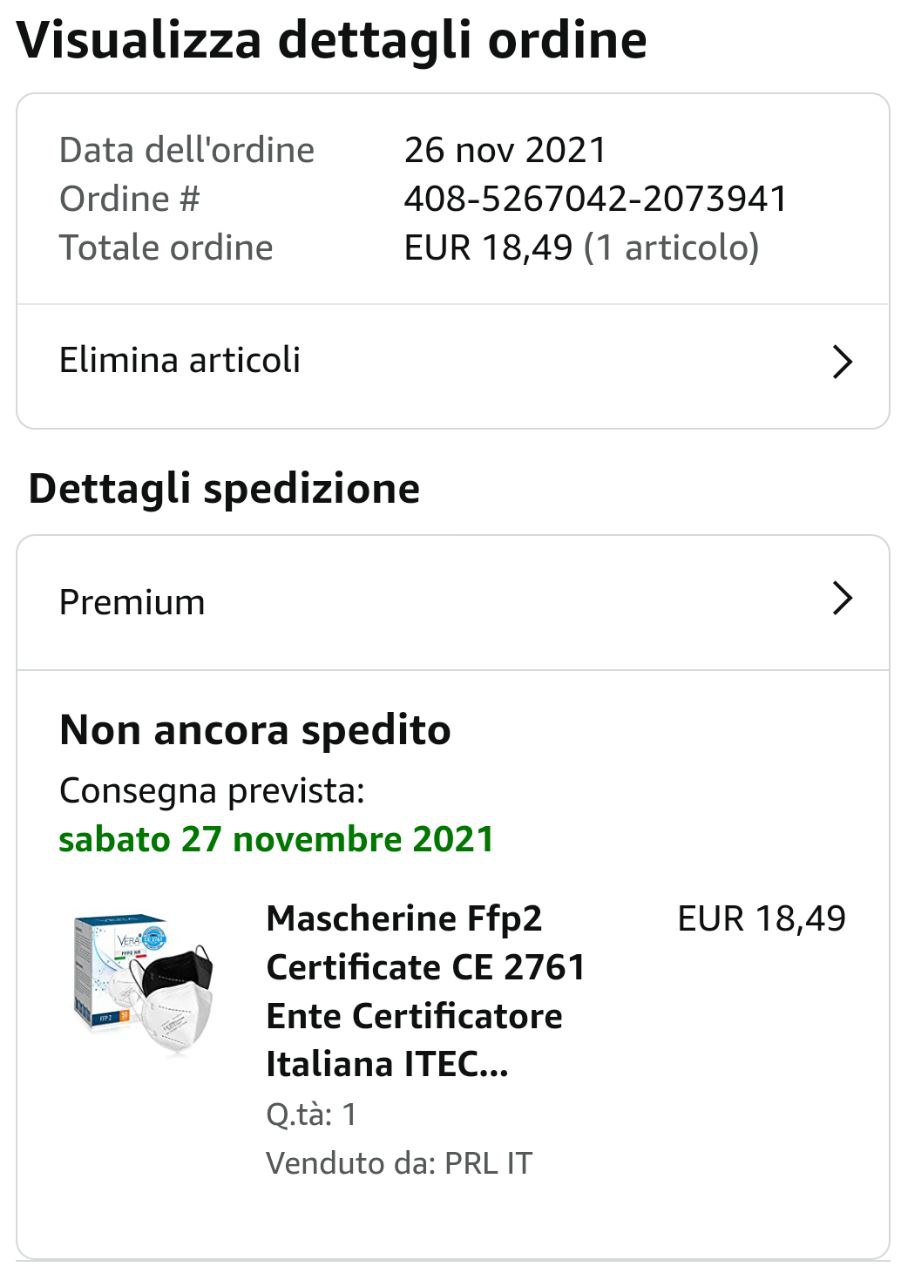Image resolution: width=919 pixels, height=1280 pixels.
Task: Tap the Dettagli spedizione section heading
Action: pyautogui.click(x=224, y=489)
